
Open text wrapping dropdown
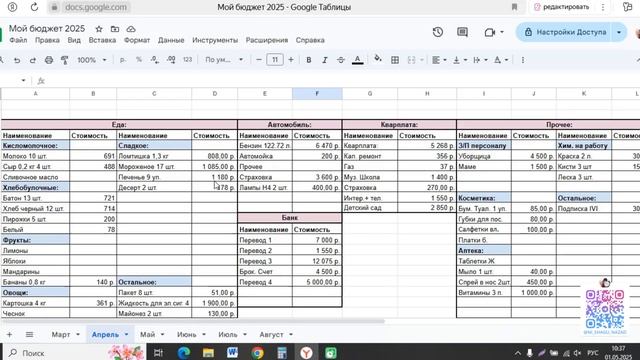click(480, 60)
